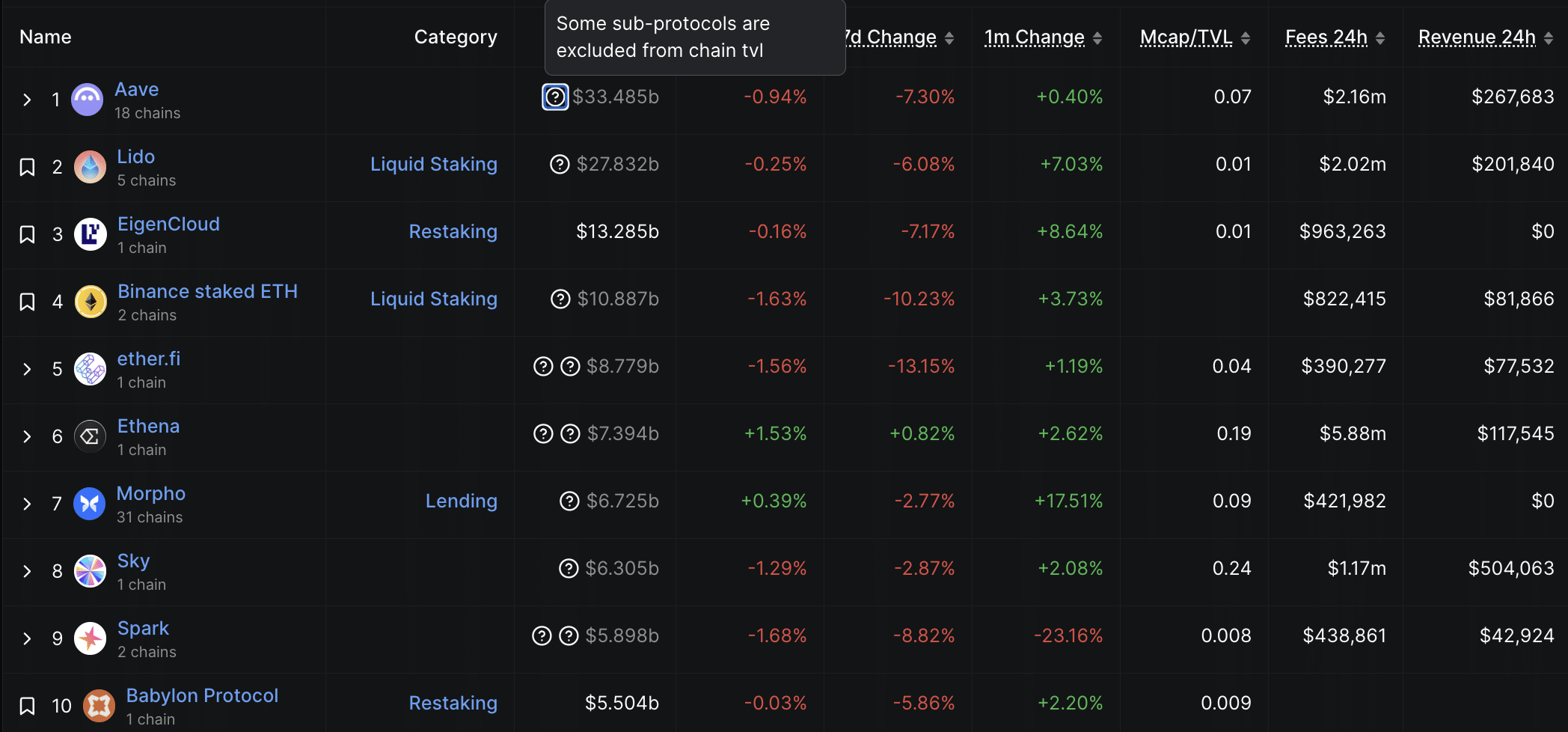Toggle bookmark for EigenCloud
The height and width of the screenshot is (732, 1568).
pos(27,234)
